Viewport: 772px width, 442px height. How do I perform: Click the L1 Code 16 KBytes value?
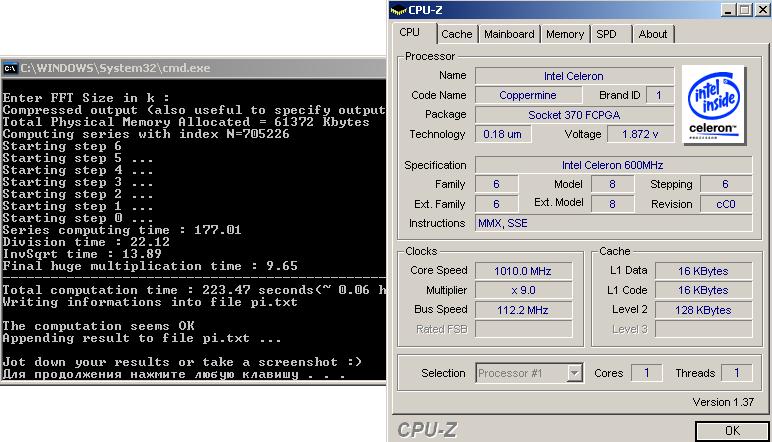coord(704,290)
